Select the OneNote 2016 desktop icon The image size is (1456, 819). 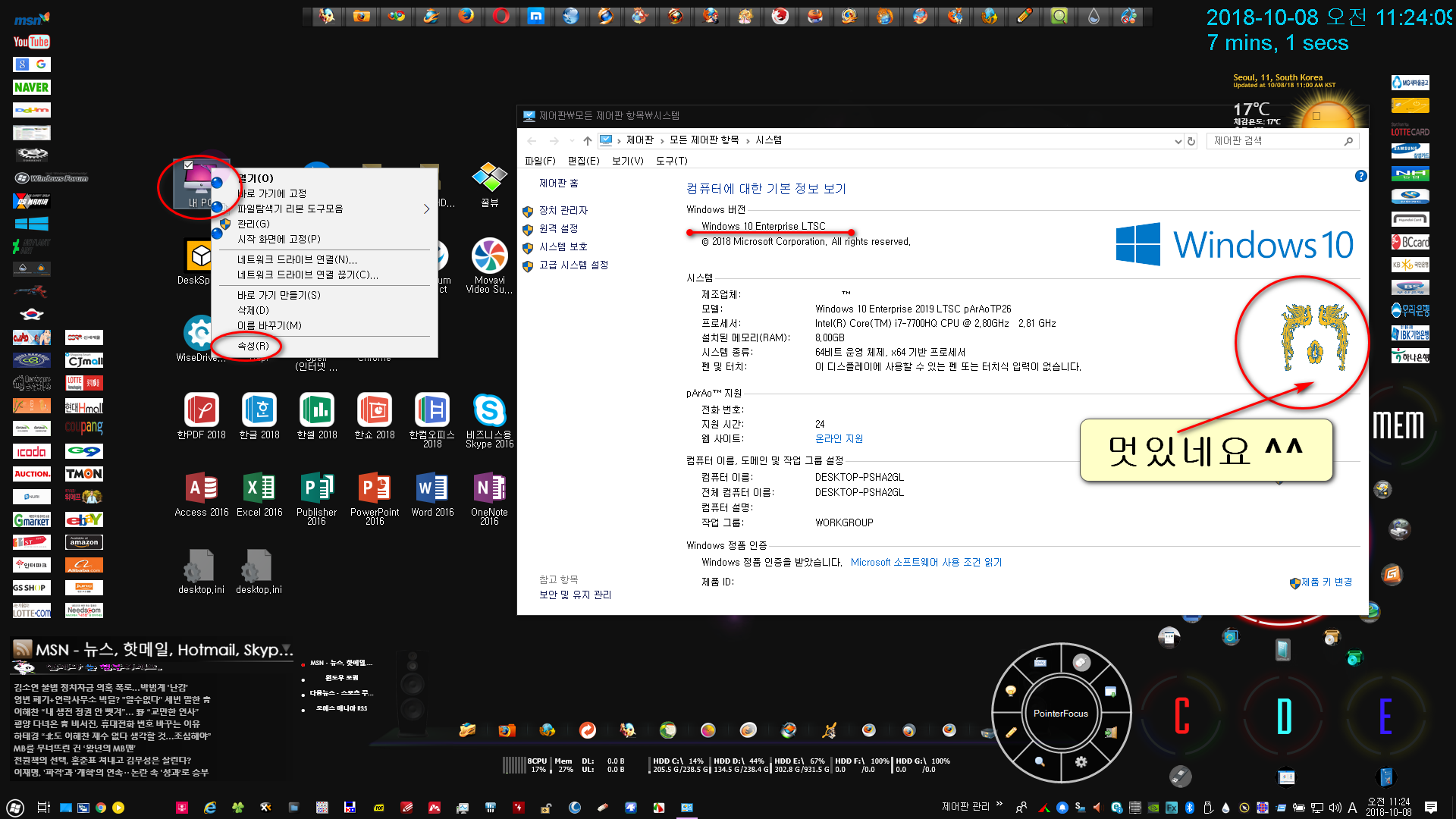[x=490, y=498]
